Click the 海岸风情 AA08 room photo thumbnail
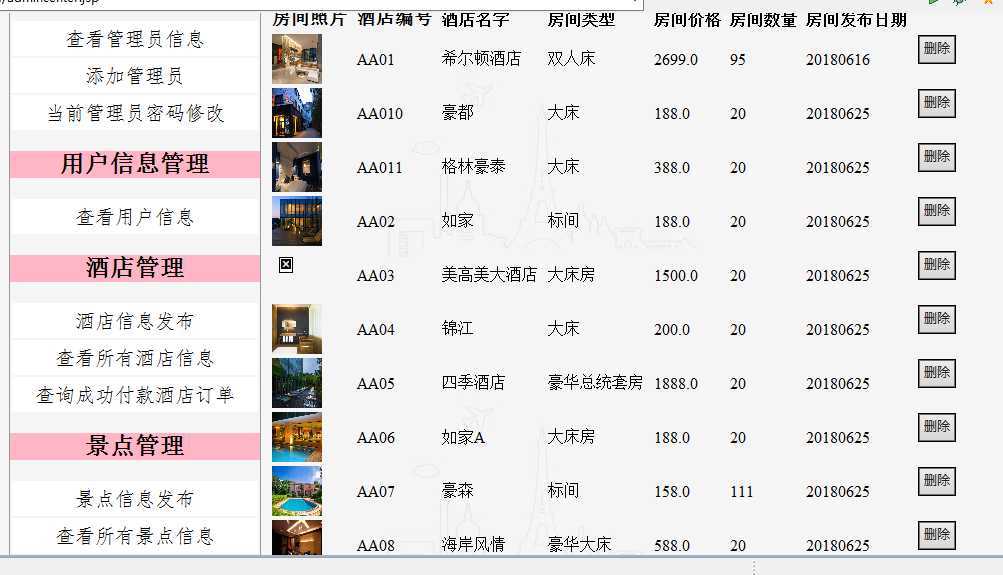This screenshot has height=575, width=1003. 297,538
